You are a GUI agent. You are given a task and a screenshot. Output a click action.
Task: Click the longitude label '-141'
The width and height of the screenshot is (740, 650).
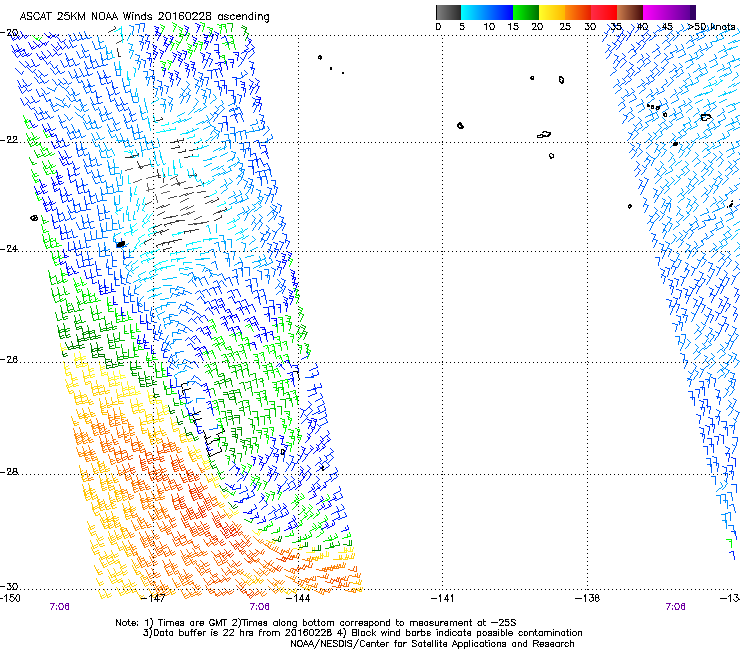442,598
